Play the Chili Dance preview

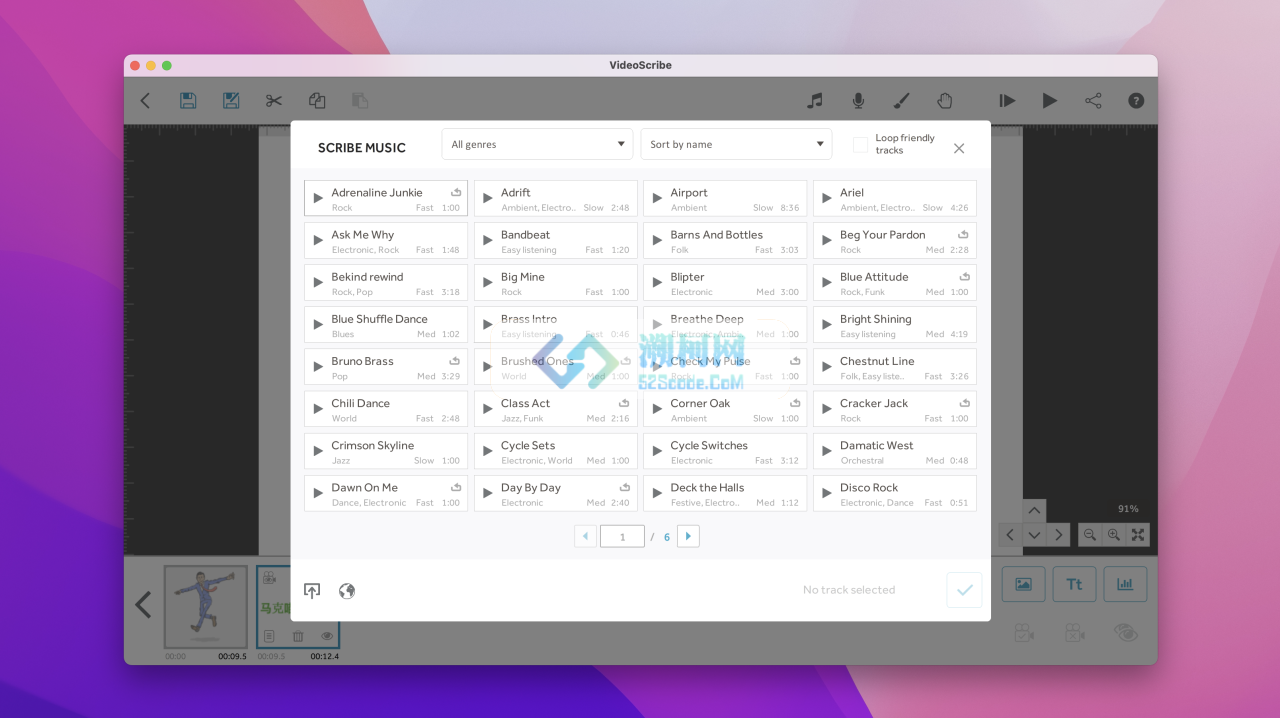click(318, 409)
